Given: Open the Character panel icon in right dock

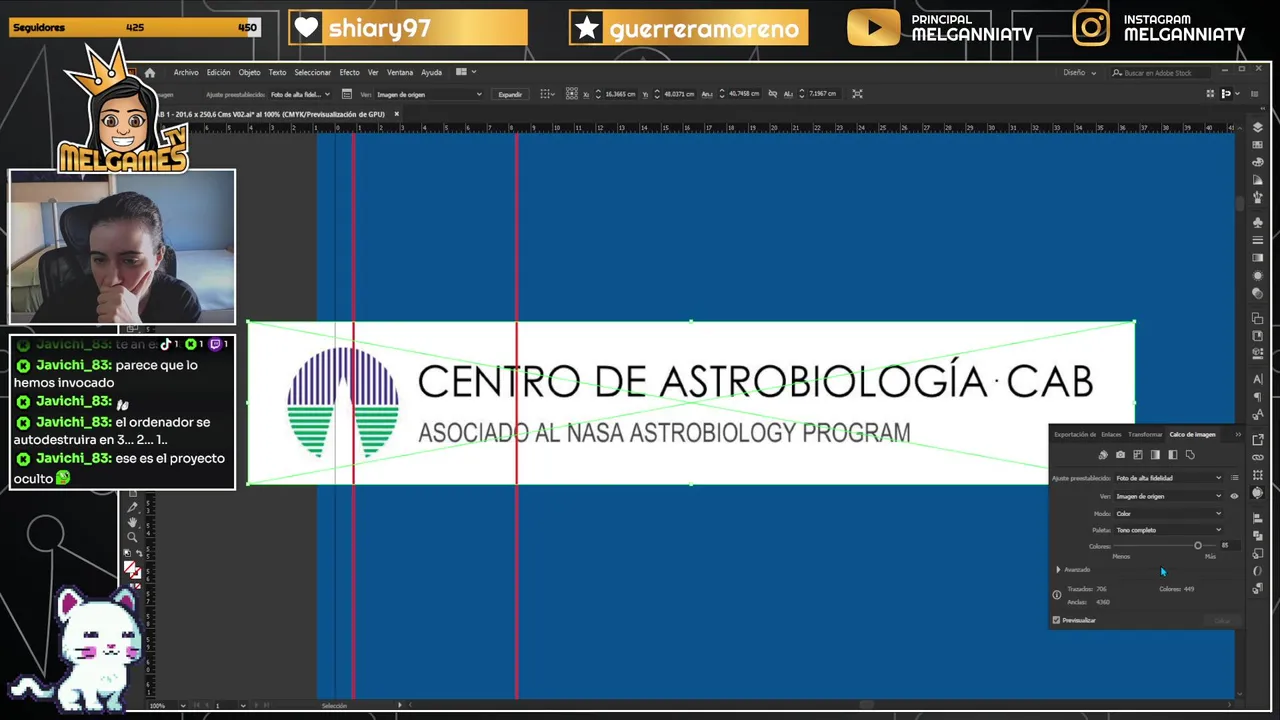Looking at the screenshot, I should point(1258,378).
